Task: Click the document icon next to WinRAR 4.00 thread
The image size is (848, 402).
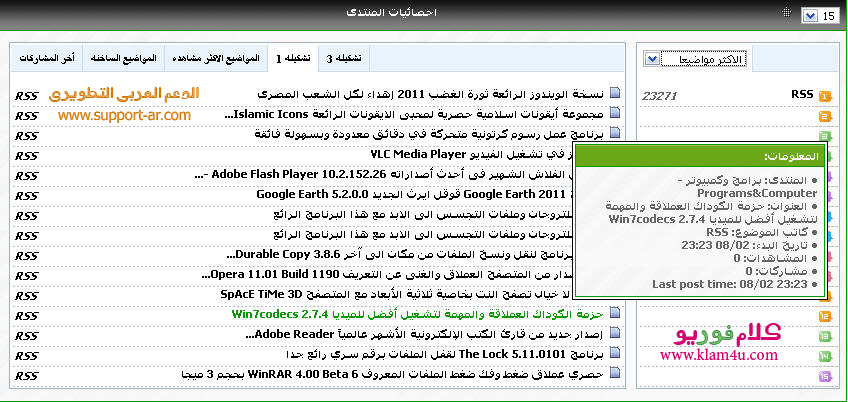Action: [615, 375]
